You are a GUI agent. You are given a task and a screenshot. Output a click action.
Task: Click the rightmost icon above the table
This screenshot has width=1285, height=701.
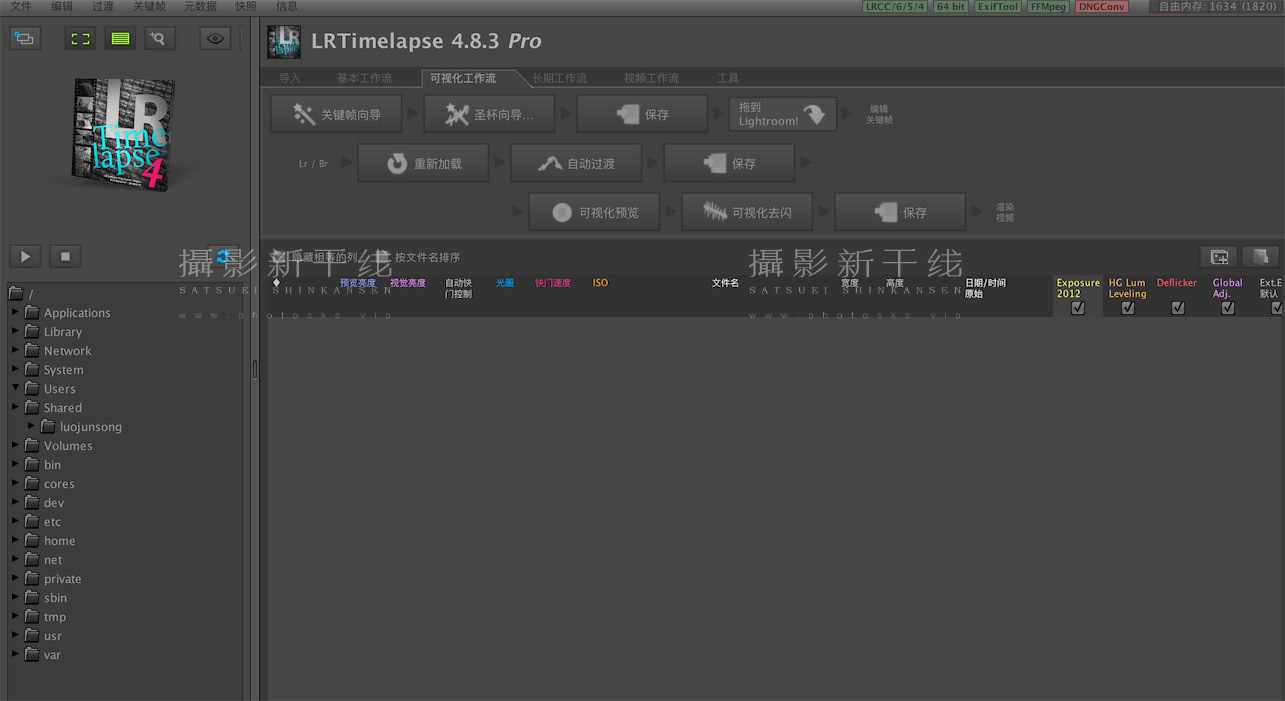pos(1261,257)
